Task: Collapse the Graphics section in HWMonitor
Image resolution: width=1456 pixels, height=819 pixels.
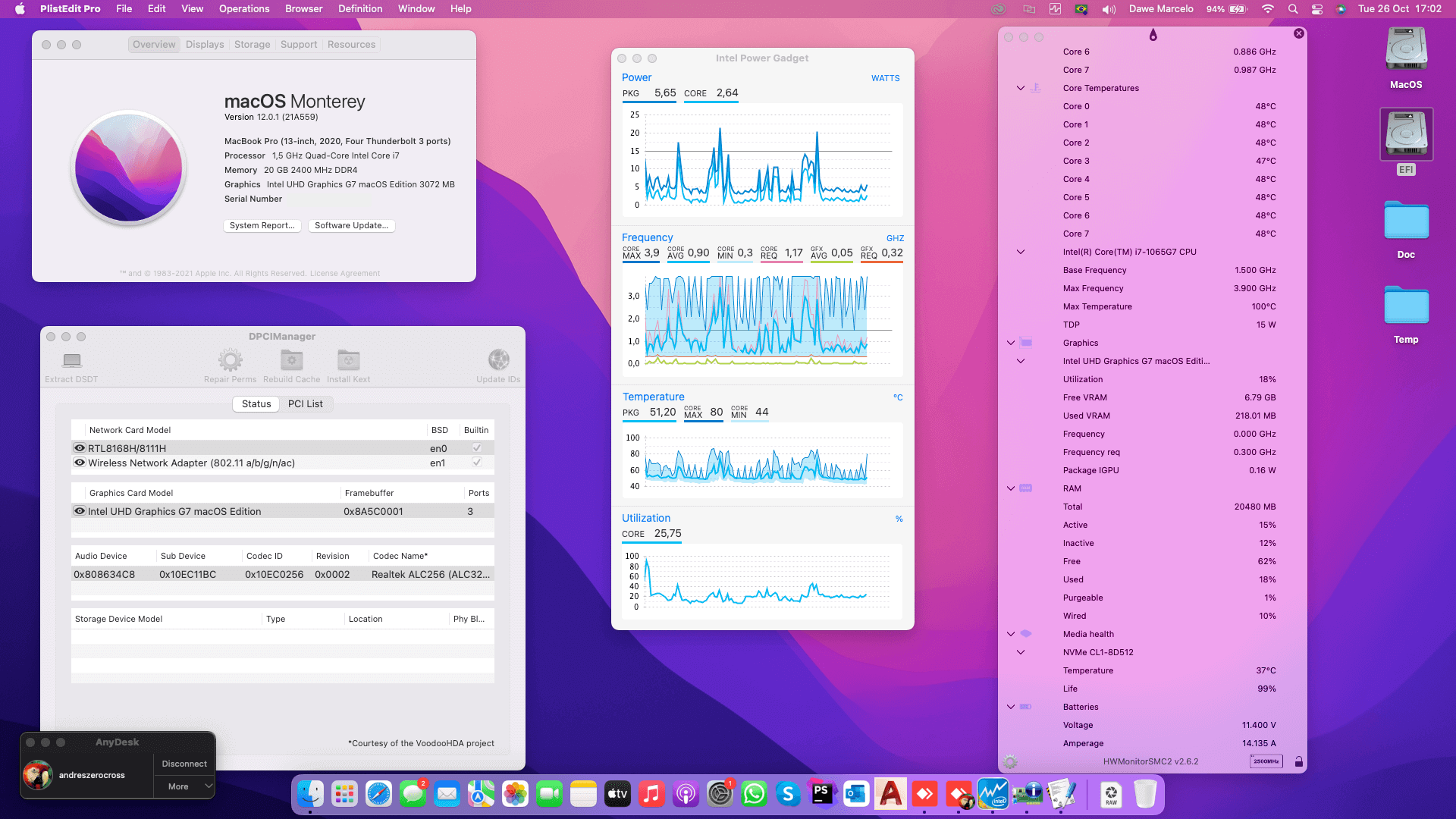Action: pyautogui.click(x=1011, y=343)
